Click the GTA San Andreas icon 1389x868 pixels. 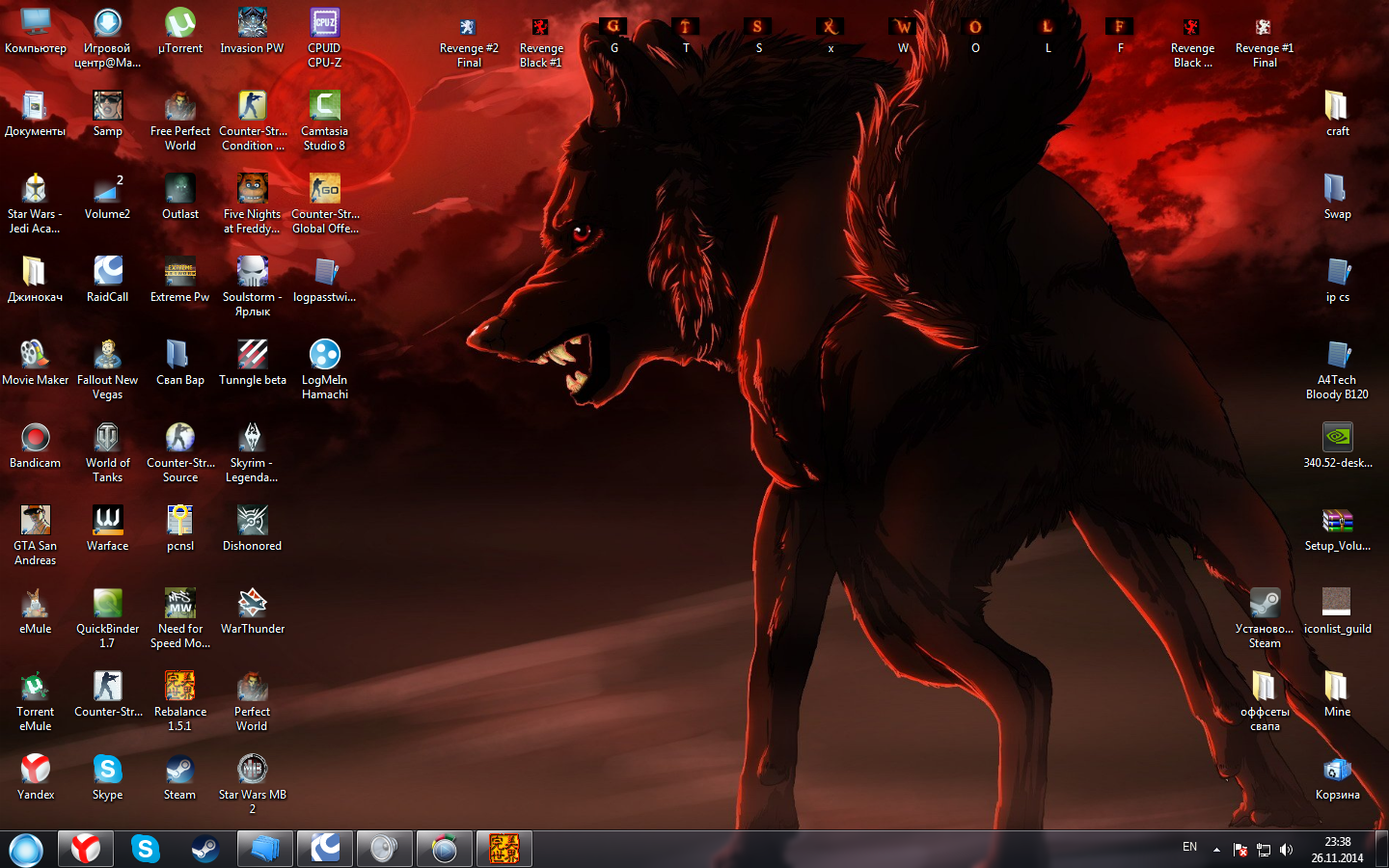pos(35,536)
